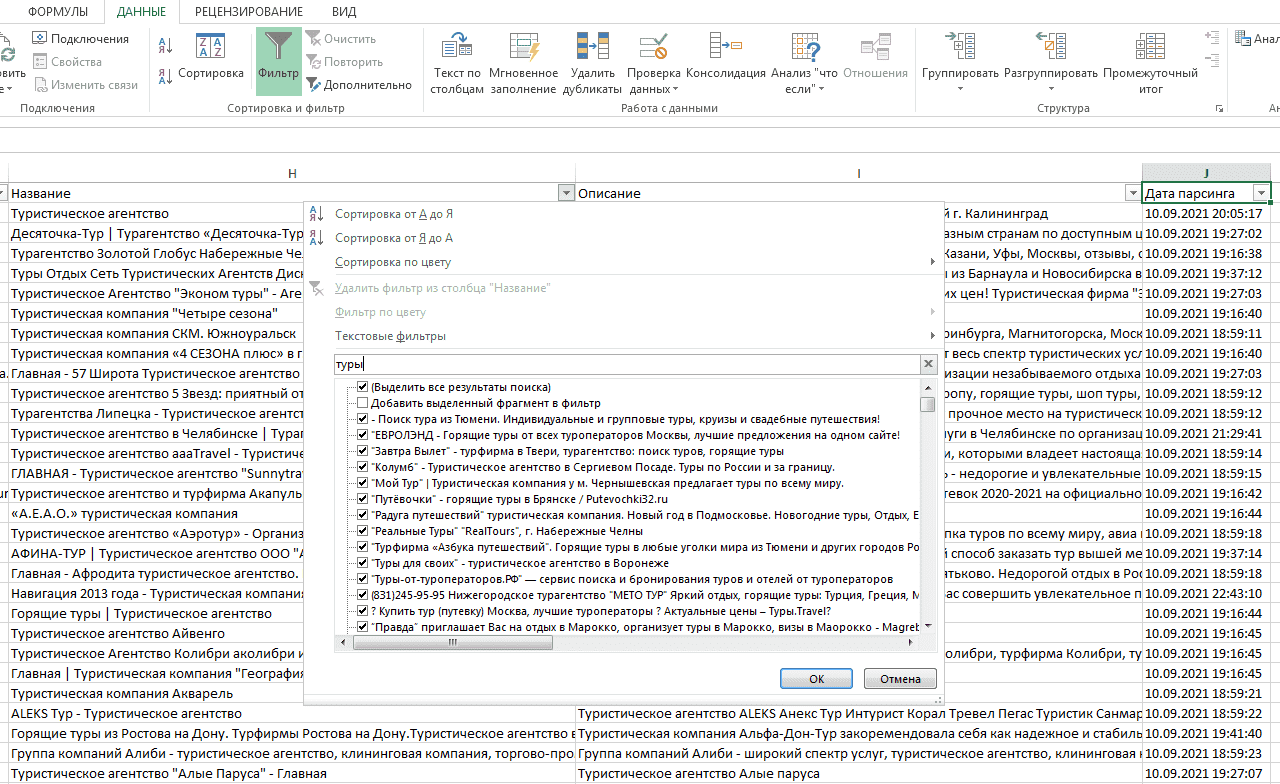The image size is (1280, 784).
Task: Open Разгруппировать dropdown arrow
Action: pos(1051,89)
